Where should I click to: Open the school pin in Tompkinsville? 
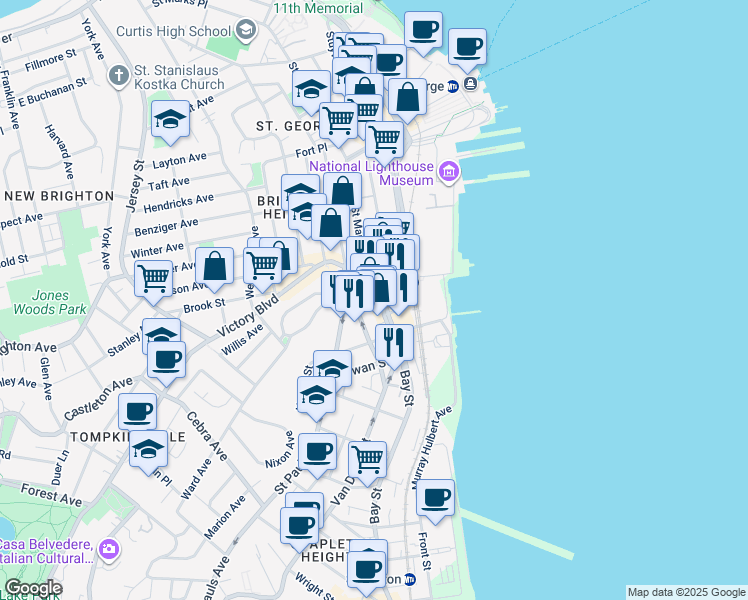coord(148,453)
